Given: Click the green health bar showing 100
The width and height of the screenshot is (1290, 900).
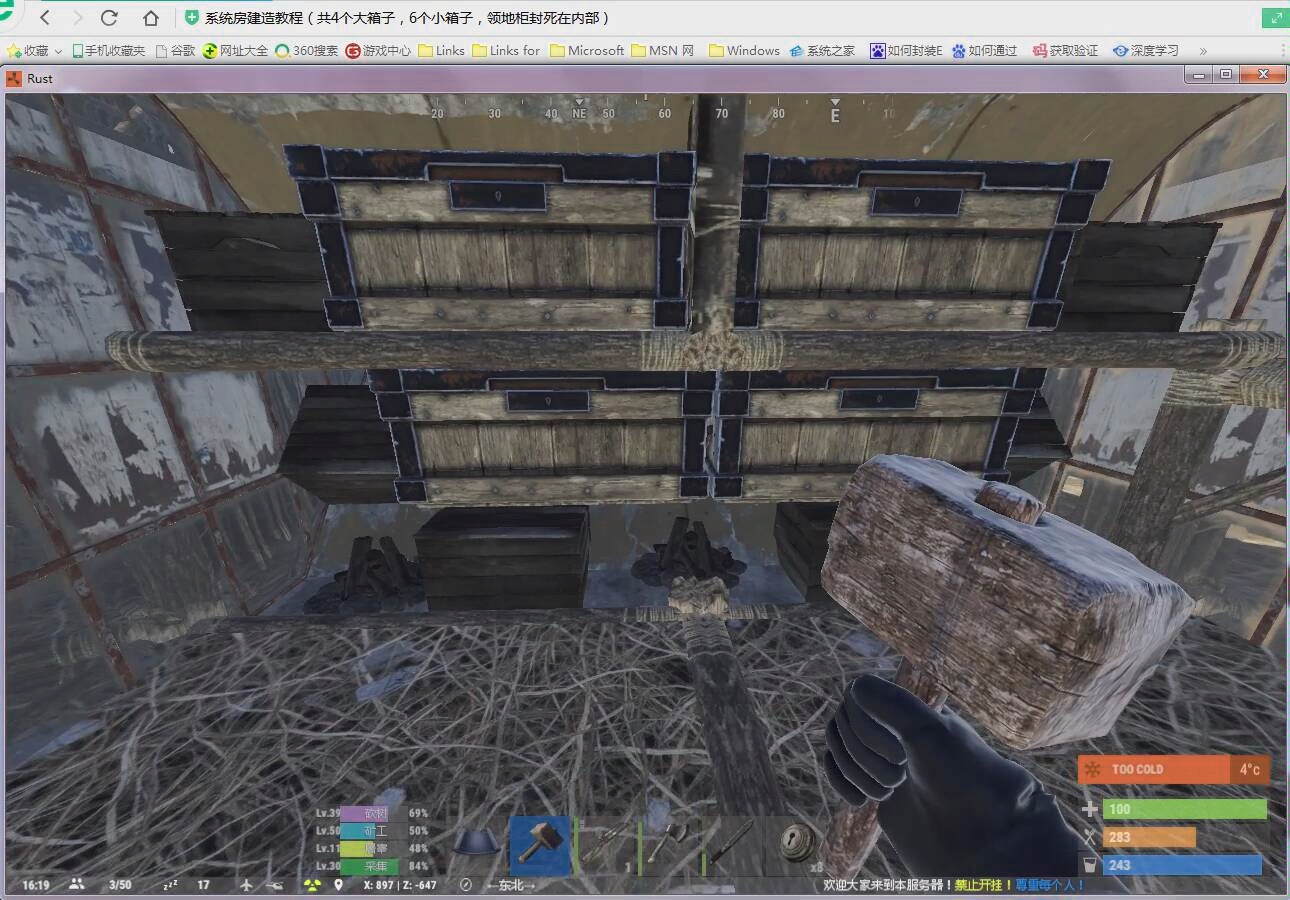Looking at the screenshot, I should tap(1185, 809).
